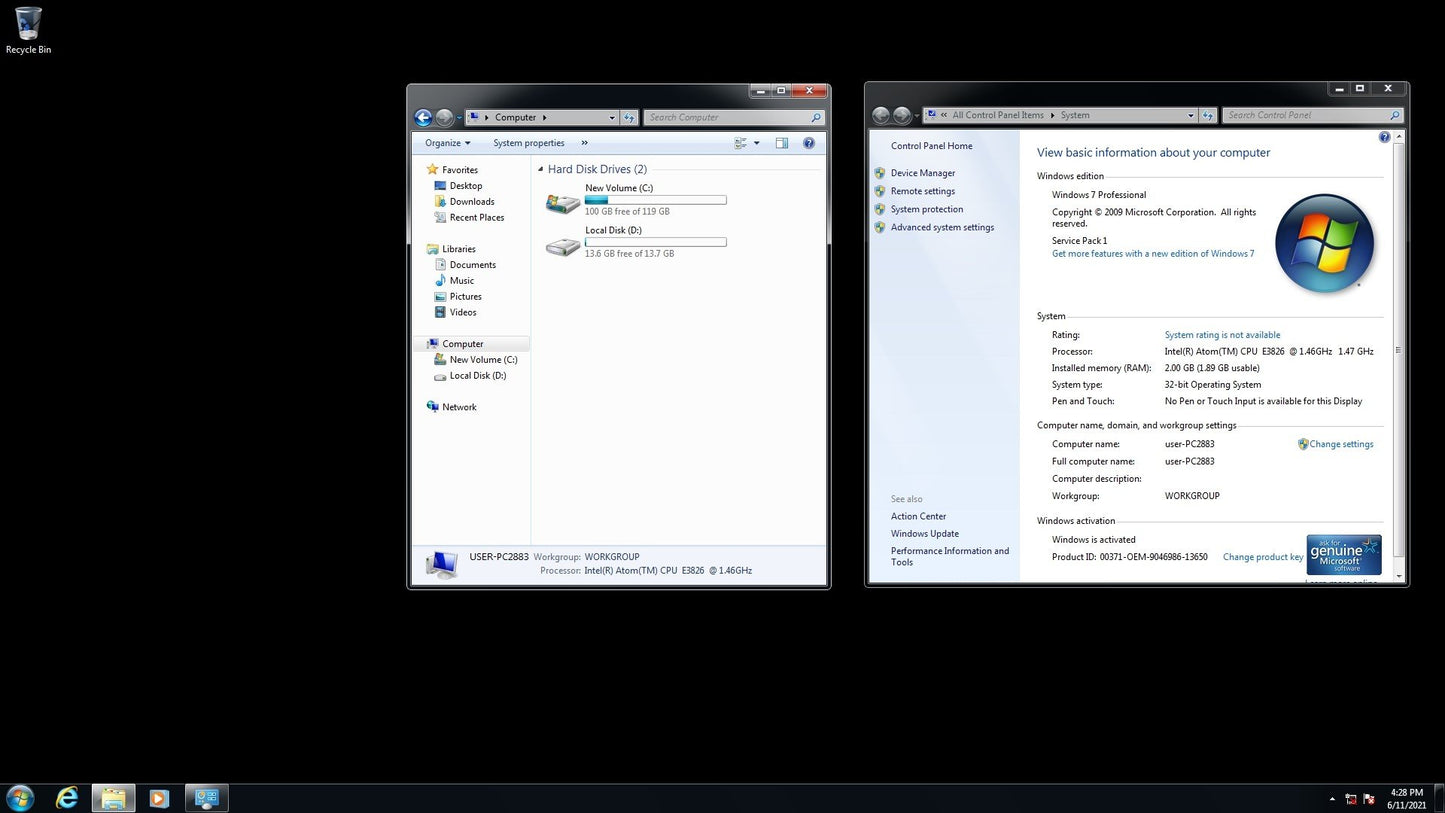Click the Favorites star icon
The width and height of the screenshot is (1445, 813).
(x=432, y=170)
